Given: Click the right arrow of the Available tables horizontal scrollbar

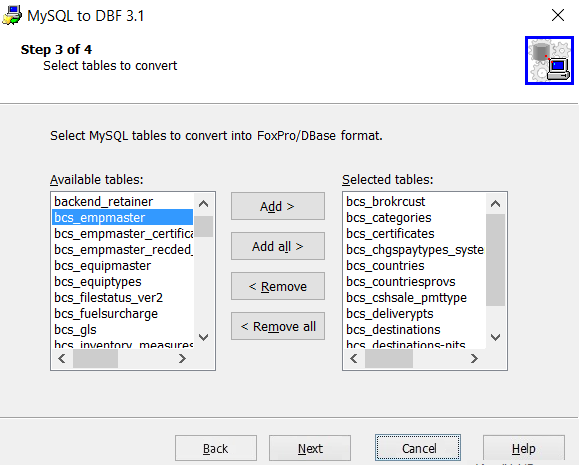Looking at the screenshot, I should click(x=182, y=359).
